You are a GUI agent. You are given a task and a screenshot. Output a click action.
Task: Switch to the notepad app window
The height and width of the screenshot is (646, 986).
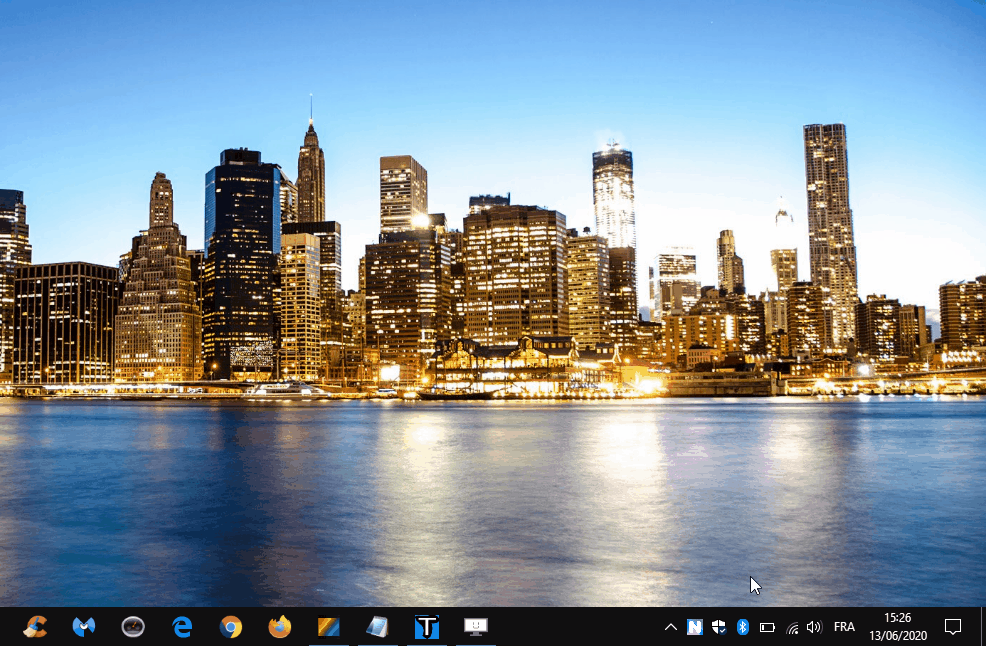click(x=377, y=627)
